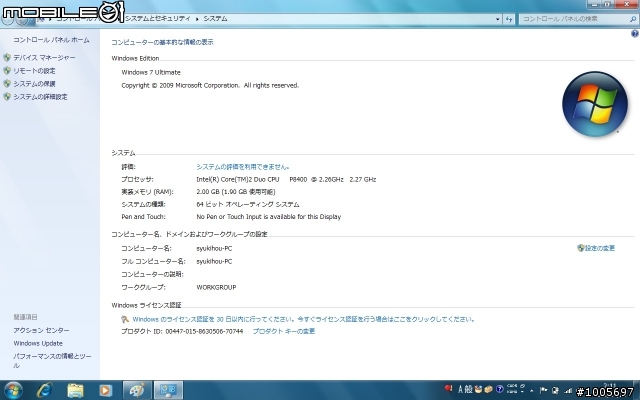Open language bar options dropdown arrow
The height and width of the screenshot is (400, 640).
pyautogui.click(x=523, y=391)
